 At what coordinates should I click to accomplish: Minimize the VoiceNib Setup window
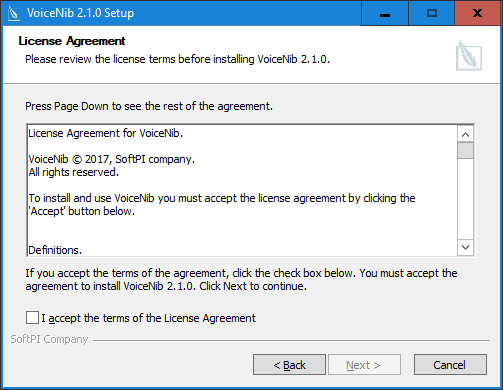click(x=385, y=13)
